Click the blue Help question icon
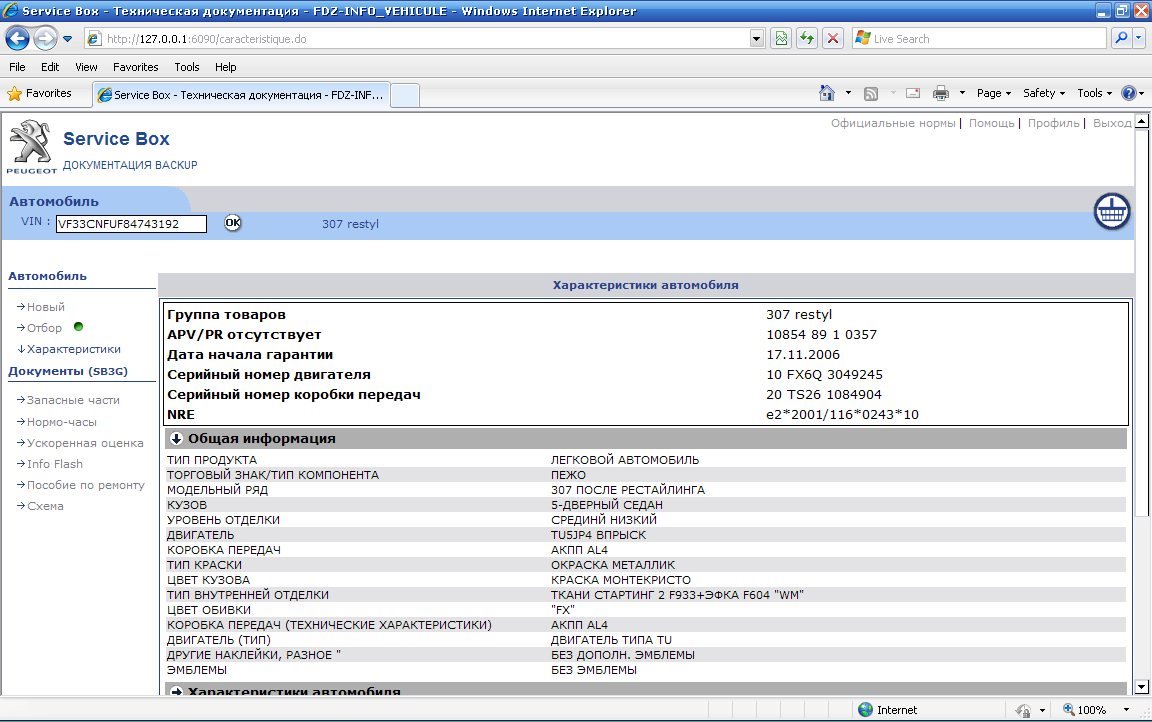 (x=1128, y=93)
